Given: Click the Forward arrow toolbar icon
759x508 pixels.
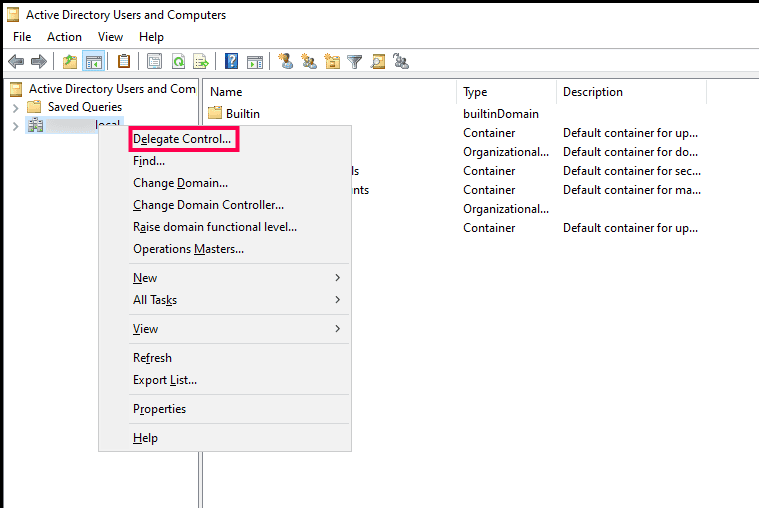Looking at the screenshot, I should [39, 62].
